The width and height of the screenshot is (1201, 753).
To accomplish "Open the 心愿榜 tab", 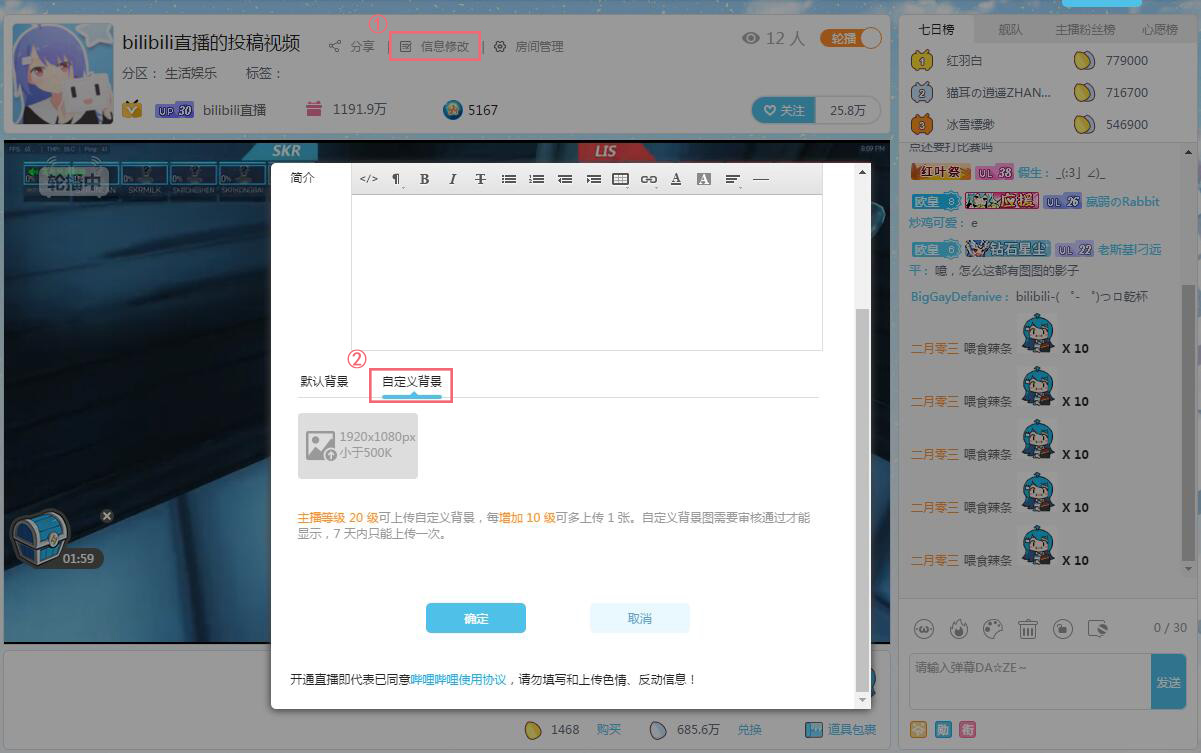I will pos(1160,29).
